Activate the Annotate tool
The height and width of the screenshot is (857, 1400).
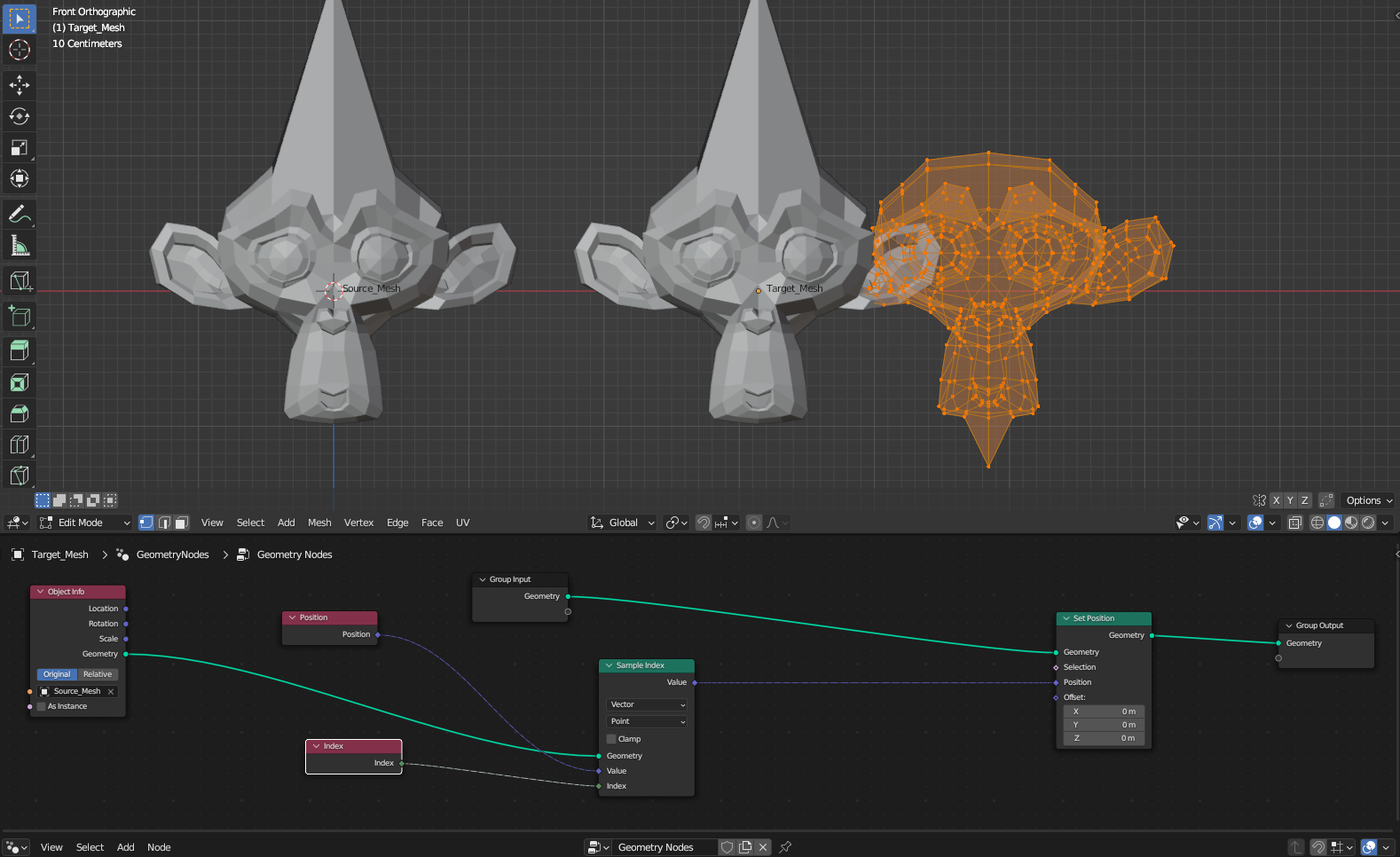pyautogui.click(x=20, y=215)
